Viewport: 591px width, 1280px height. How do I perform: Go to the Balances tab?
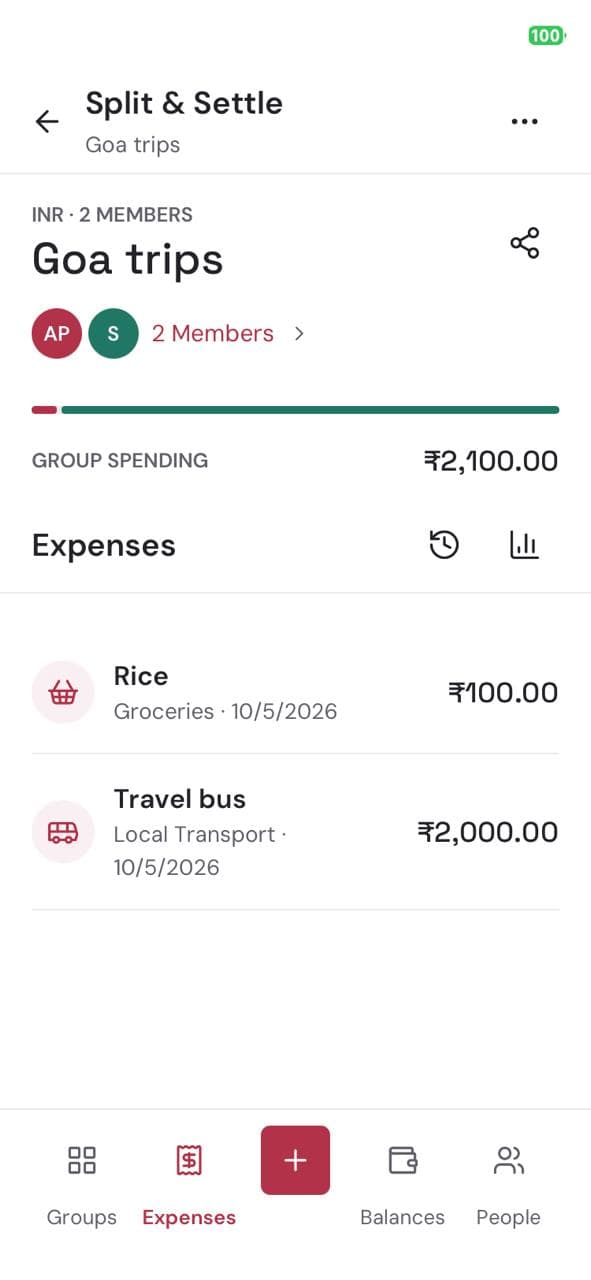(402, 1186)
